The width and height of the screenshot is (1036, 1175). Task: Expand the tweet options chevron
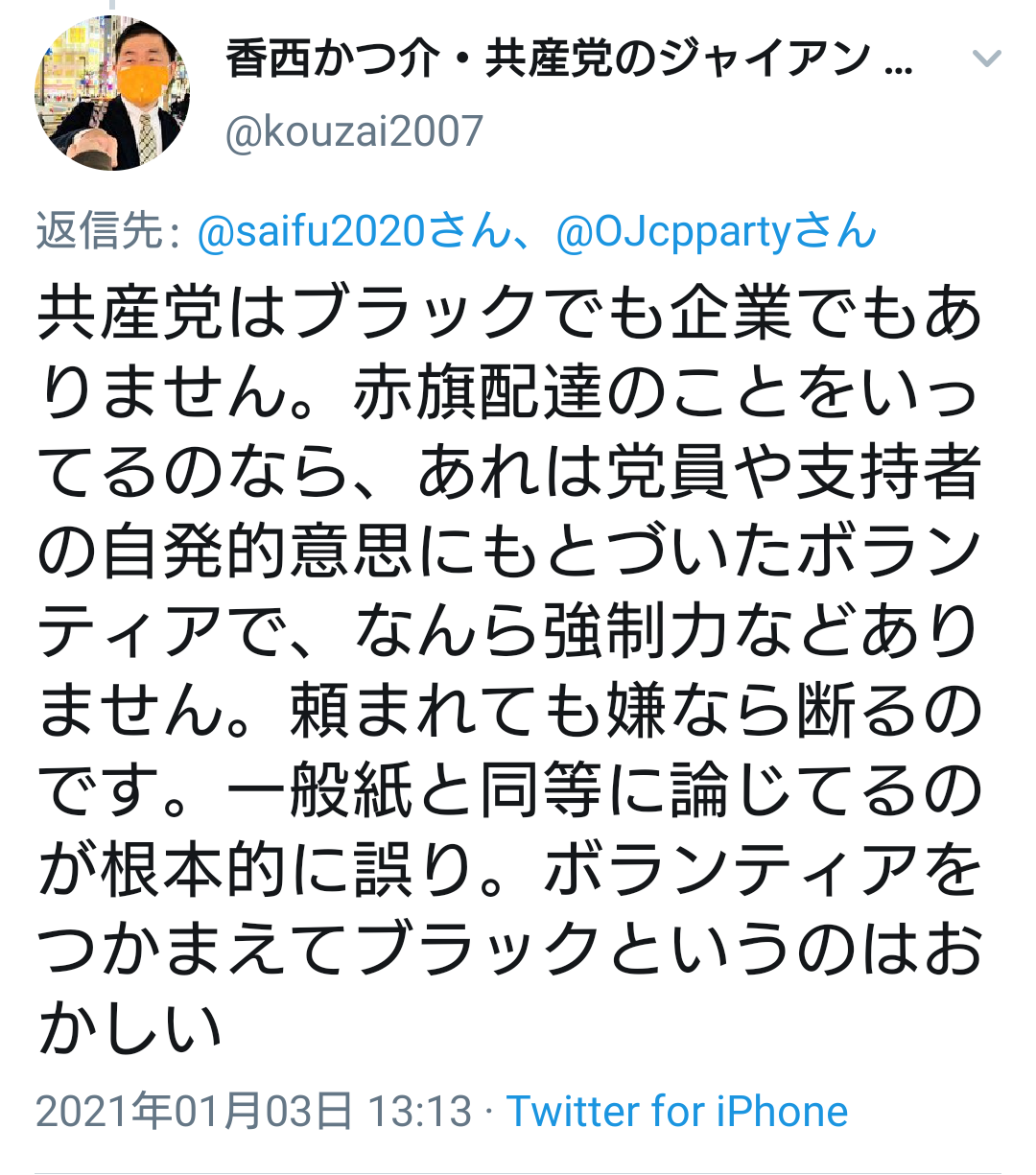[986, 59]
